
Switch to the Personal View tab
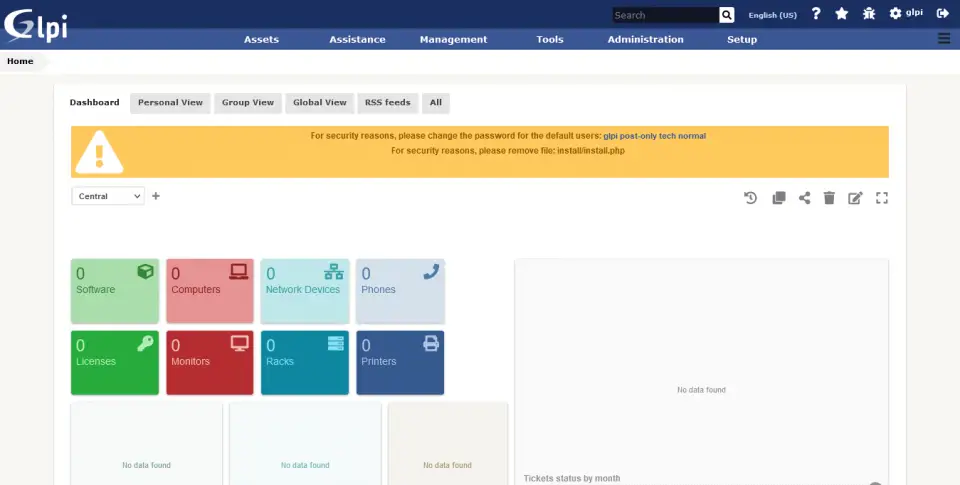coord(170,103)
